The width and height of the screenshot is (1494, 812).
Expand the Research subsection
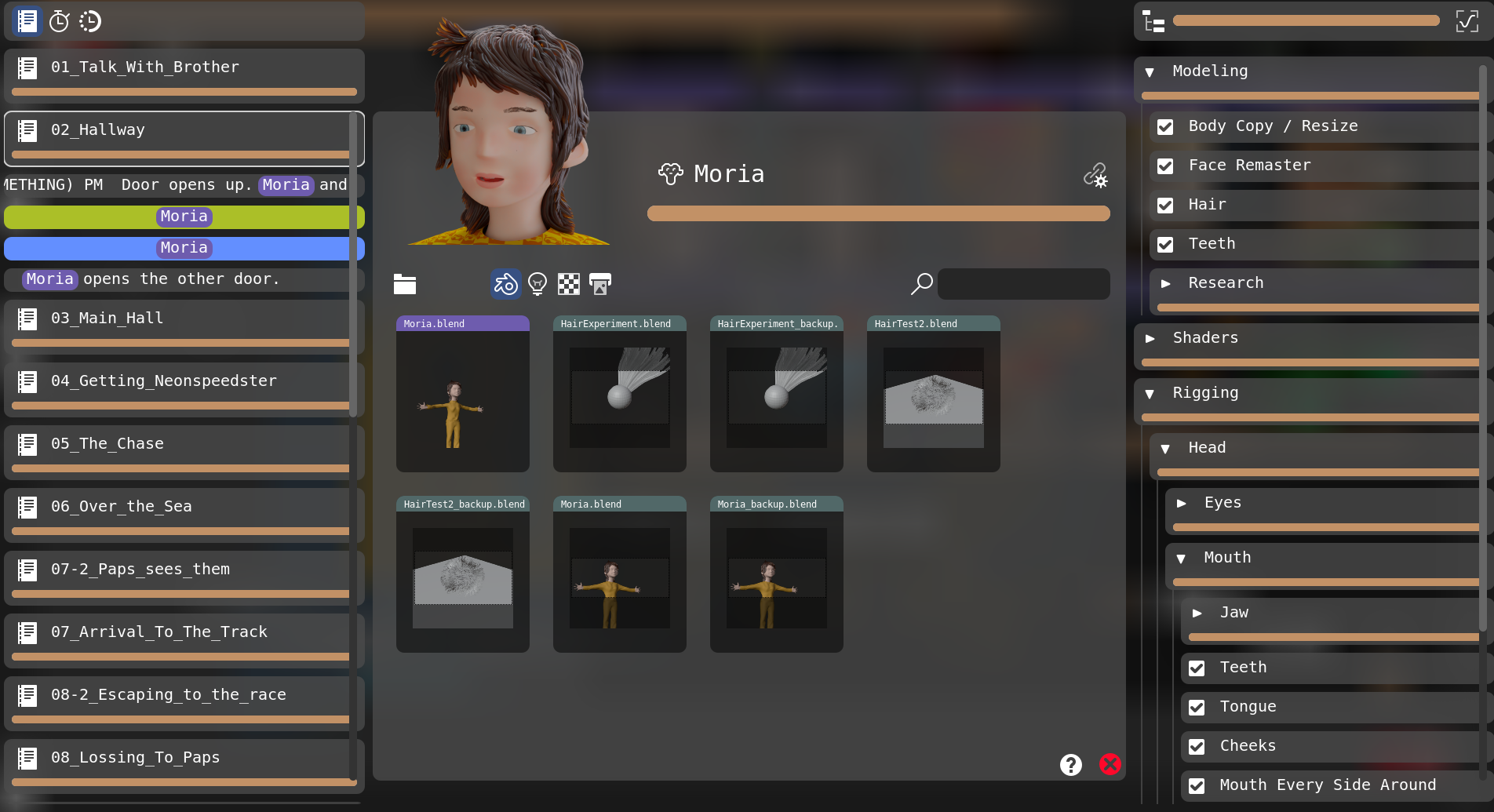pos(1166,283)
